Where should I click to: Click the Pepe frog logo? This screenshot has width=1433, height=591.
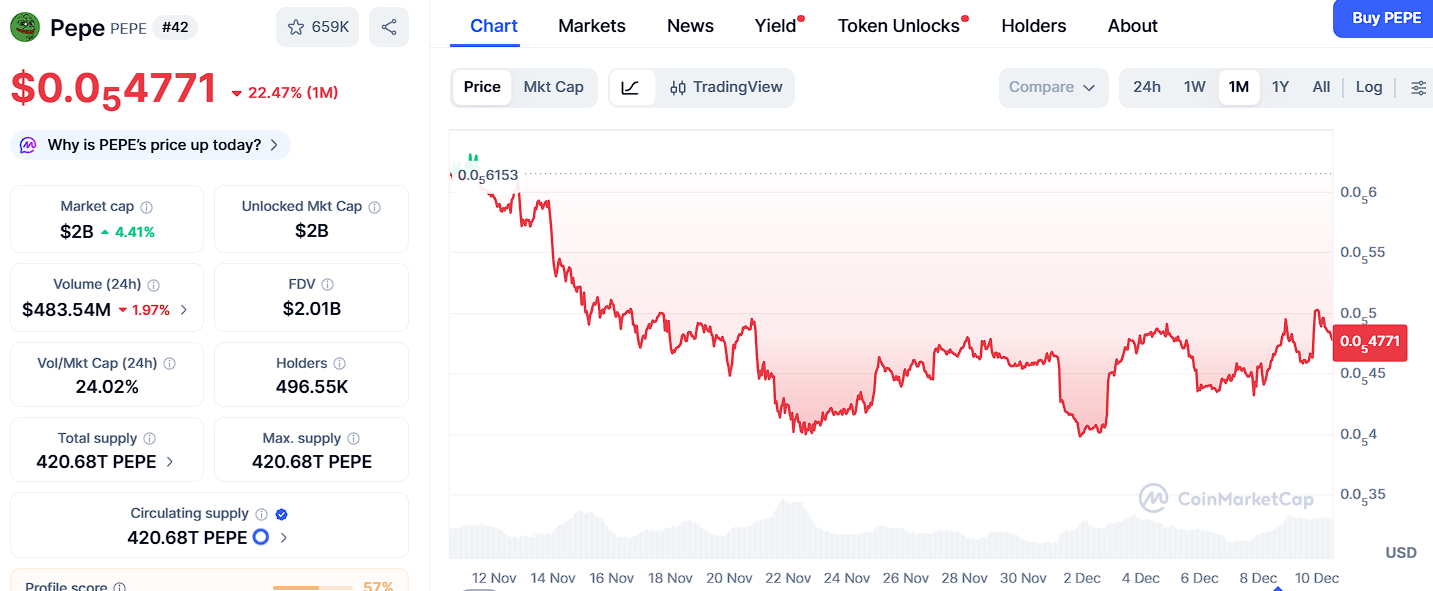[25, 27]
